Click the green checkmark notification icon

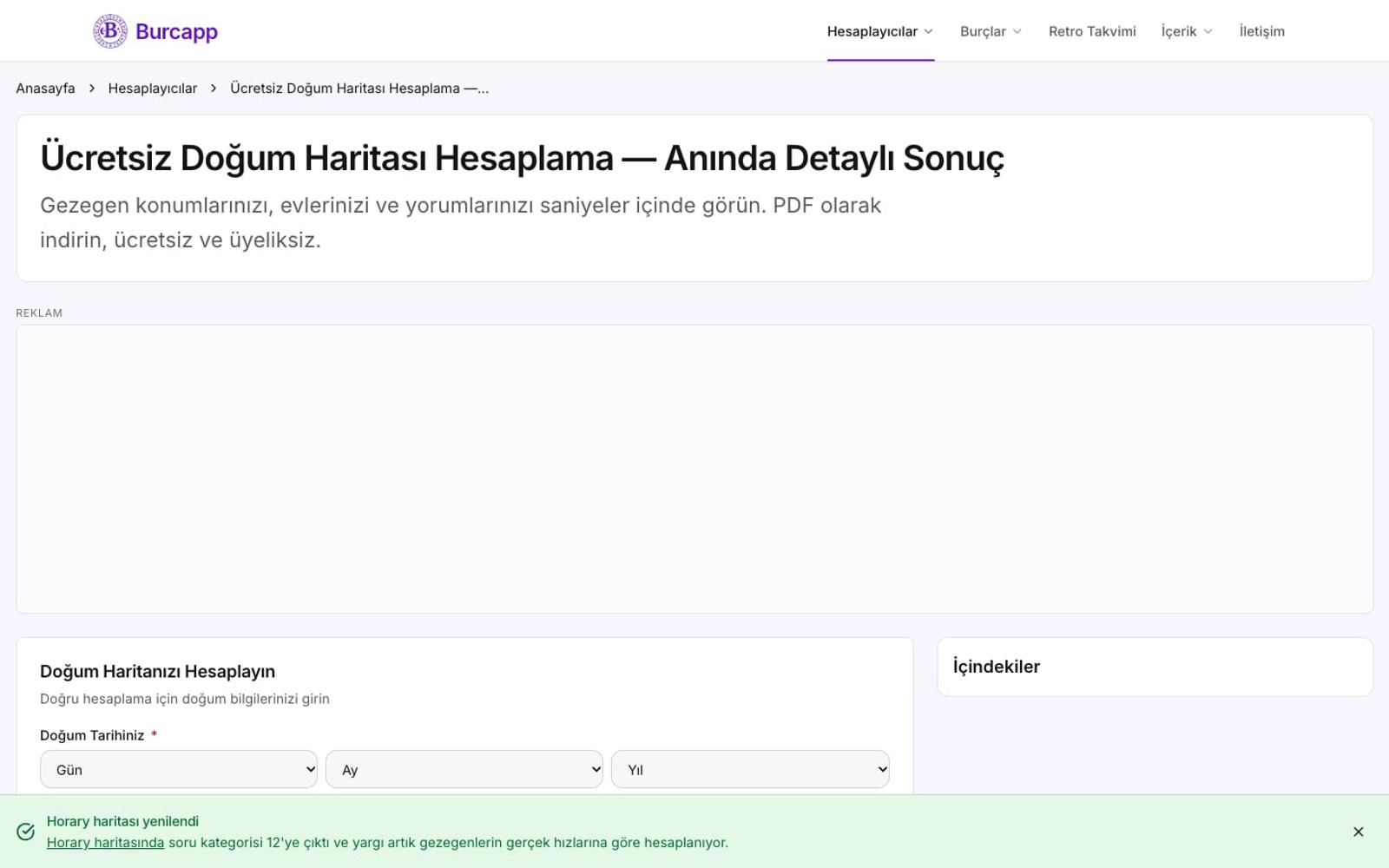tap(26, 832)
